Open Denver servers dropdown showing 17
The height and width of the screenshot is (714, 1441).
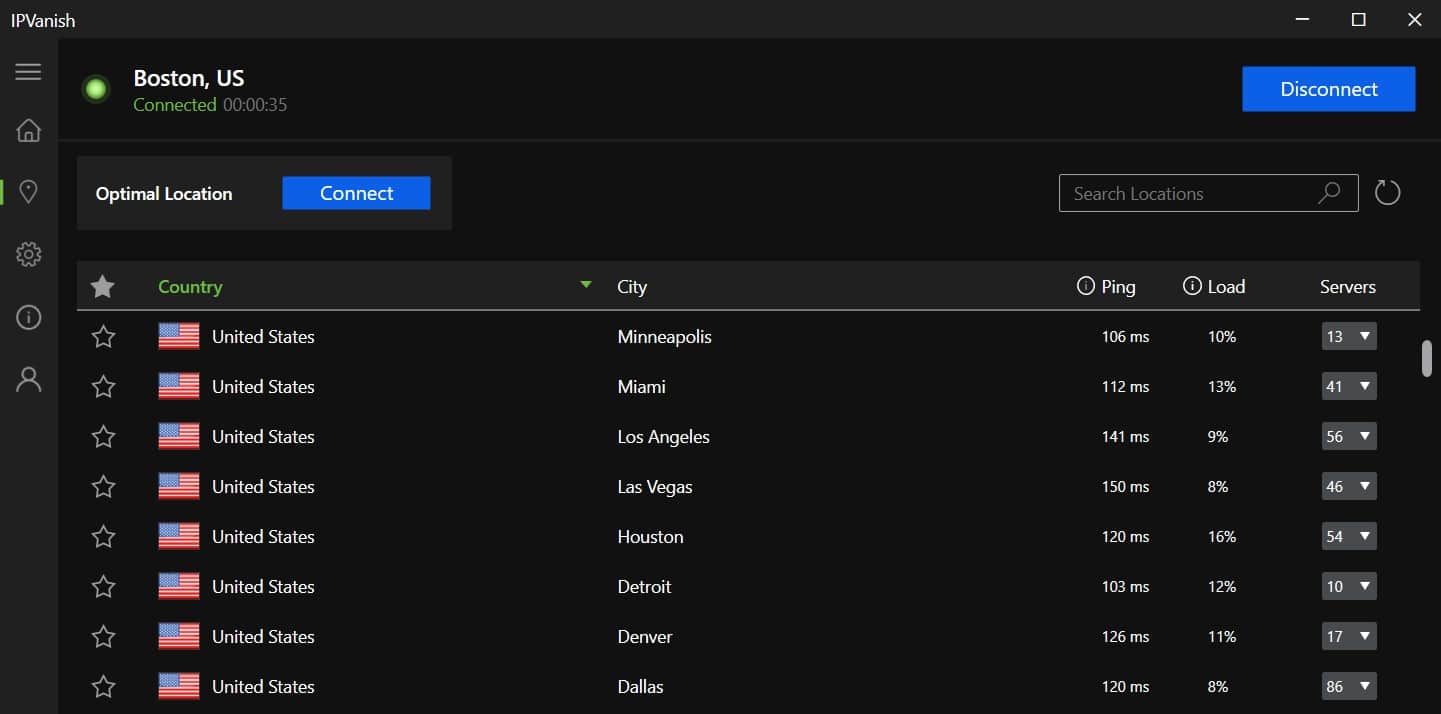click(1349, 636)
